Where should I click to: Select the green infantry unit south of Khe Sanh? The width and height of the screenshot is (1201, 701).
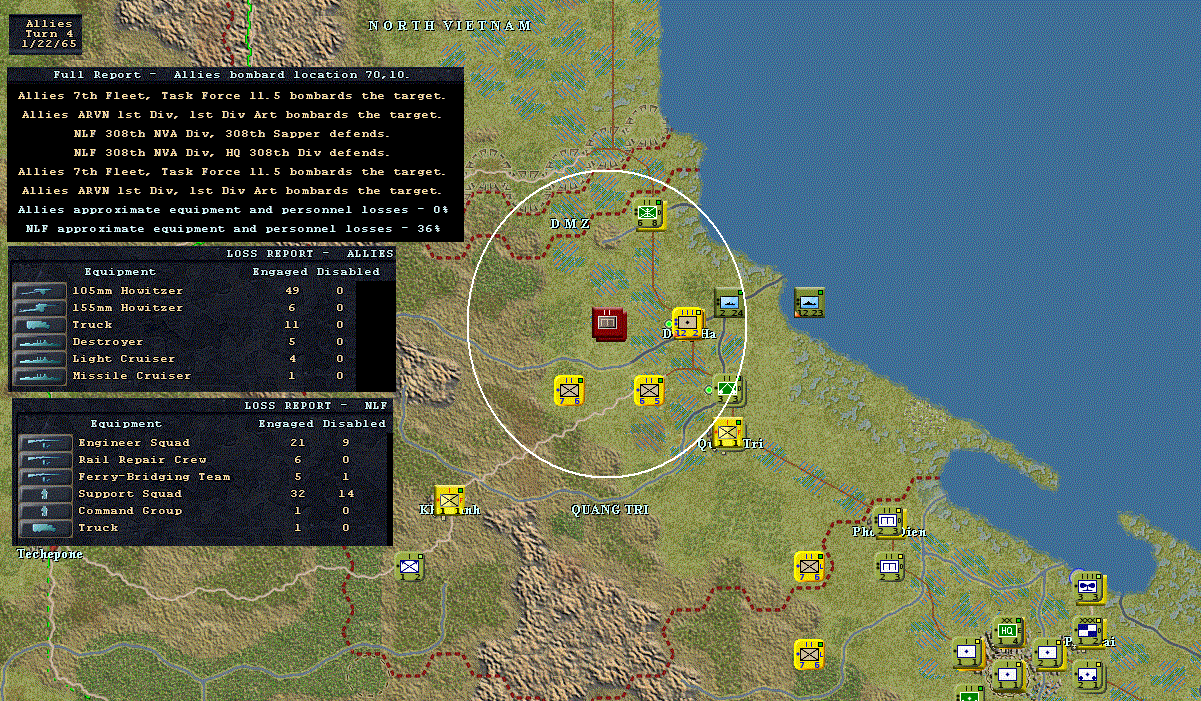(x=409, y=567)
